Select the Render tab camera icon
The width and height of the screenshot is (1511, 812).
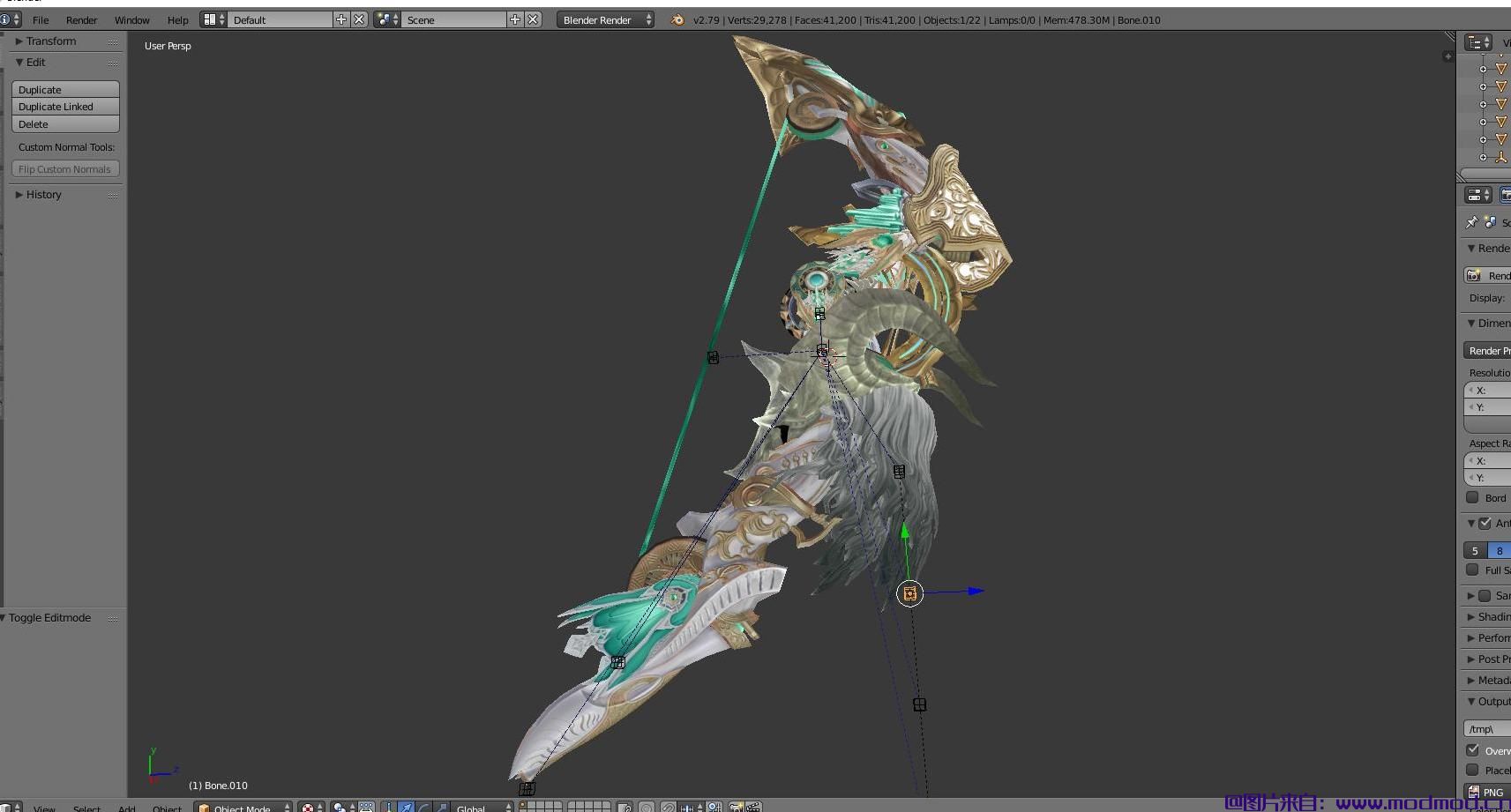pos(1506,195)
